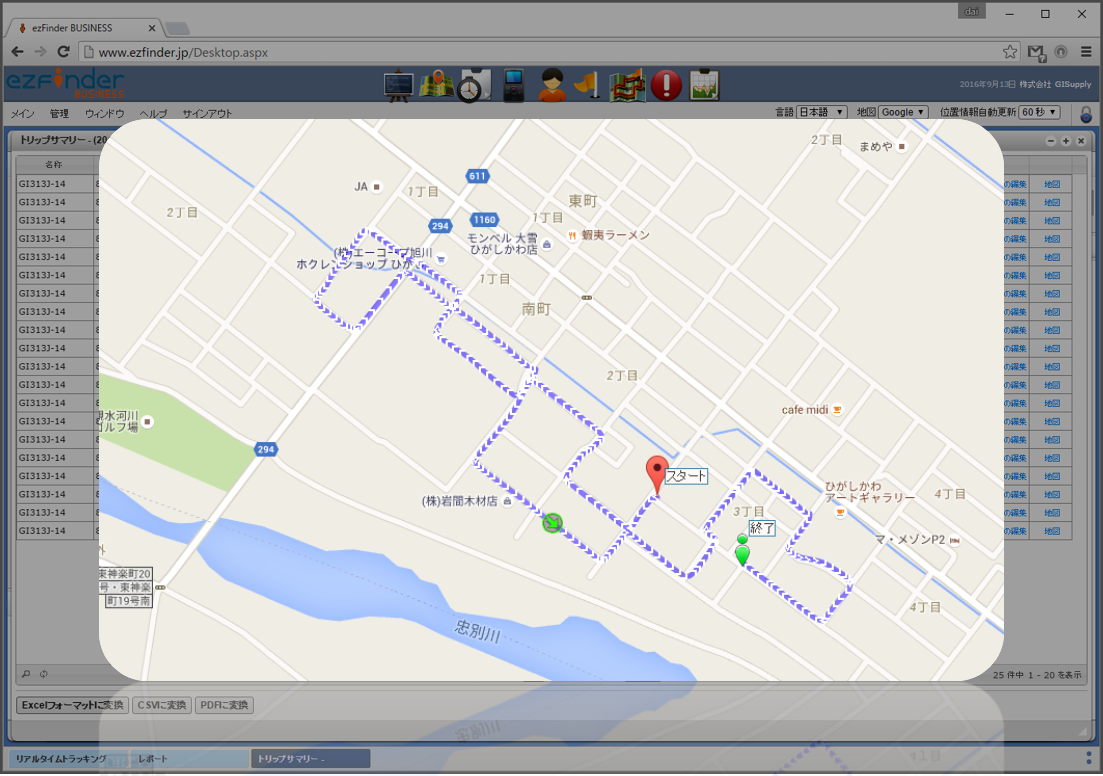Image resolution: width=1103 pixels, height=776 pixels.
Task: Click the blue padlock icon
Action: [1086, 114]
